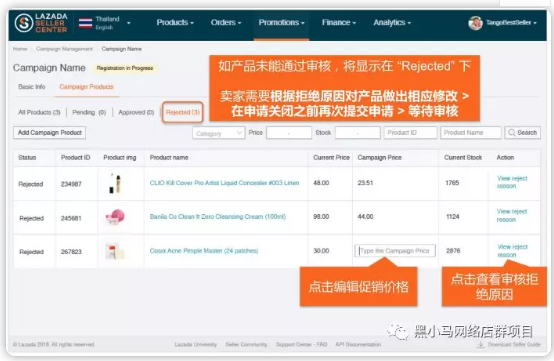This screenshot has height=361, width=554.
Task: Open the Category dropdown filter
Action: tap(219, 133)
